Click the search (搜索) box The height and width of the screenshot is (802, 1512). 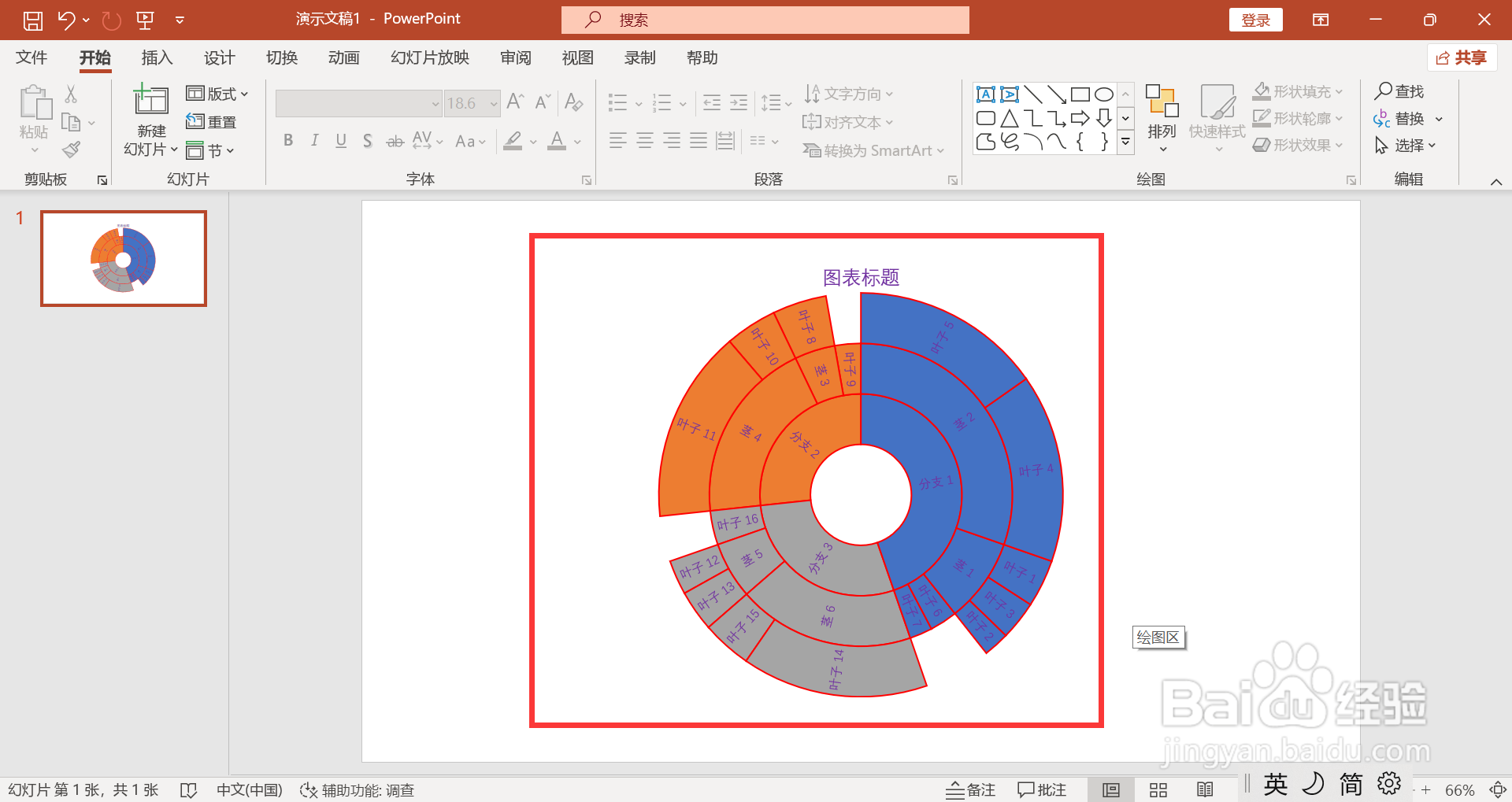click(x=765, y=20)
